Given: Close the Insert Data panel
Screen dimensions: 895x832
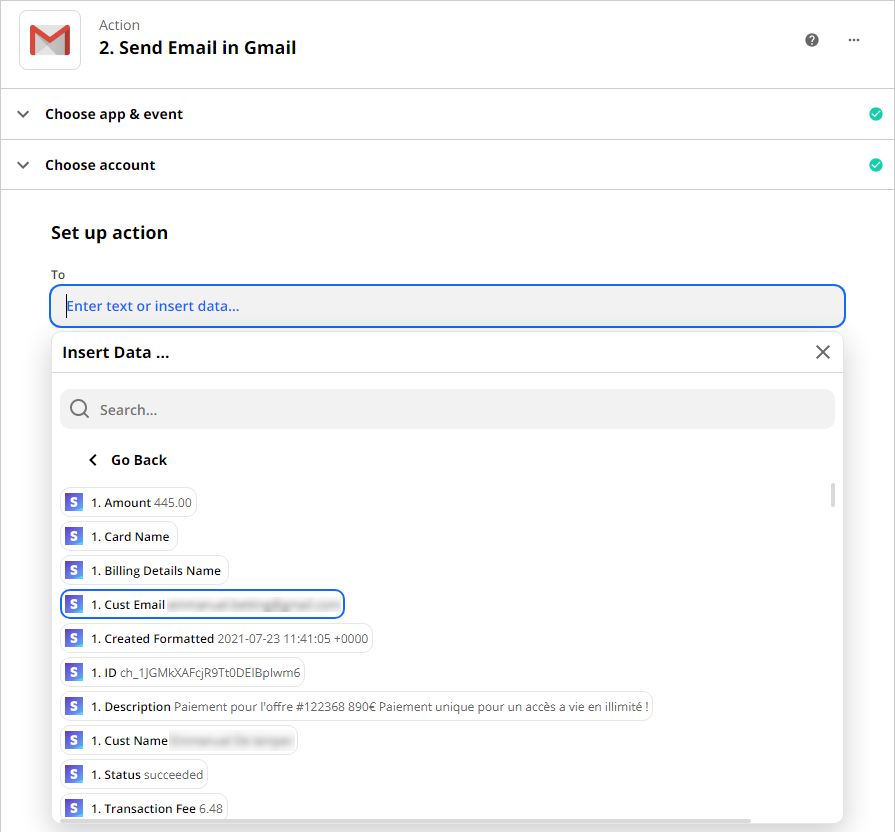Looking at the screenshot, I should 822,352.
